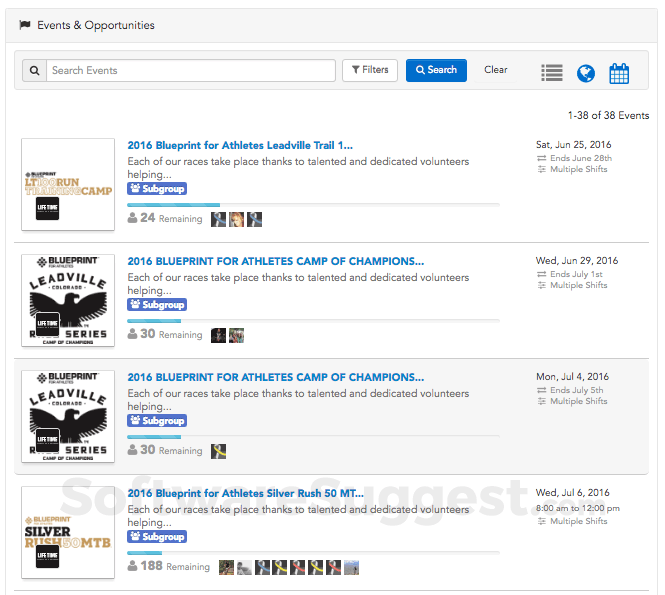Switch to calendar view icon
The width and height of the screenshot is (665, 595).
click(x=619, y=72)
